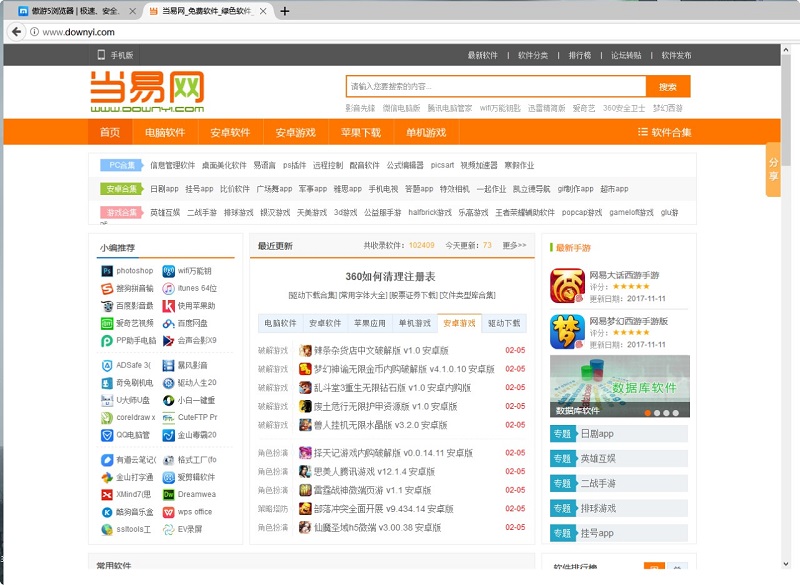800x585 pixels.
Task: Click the orange 搜索 search button
Action: point(666,86)
